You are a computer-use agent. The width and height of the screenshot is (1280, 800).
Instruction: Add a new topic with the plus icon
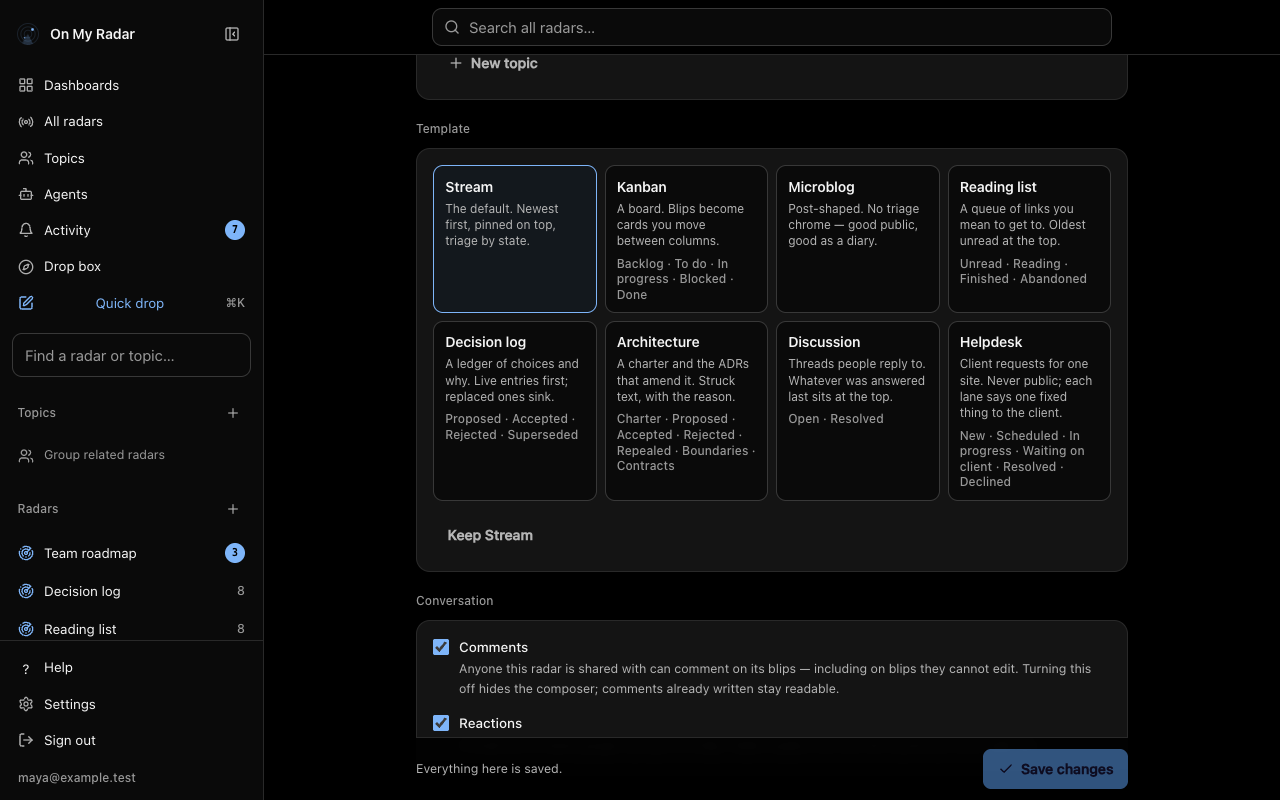233,413
